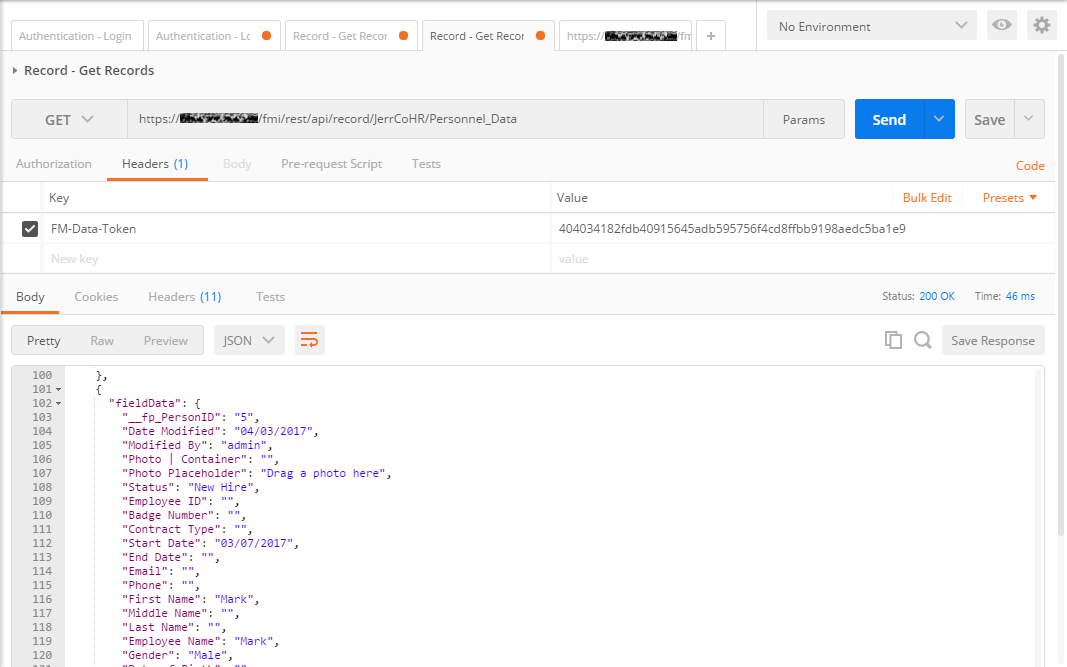1067x667 pixels.
Task: Toggle text wrapping in the response viewer
Action: coord(309,340)
